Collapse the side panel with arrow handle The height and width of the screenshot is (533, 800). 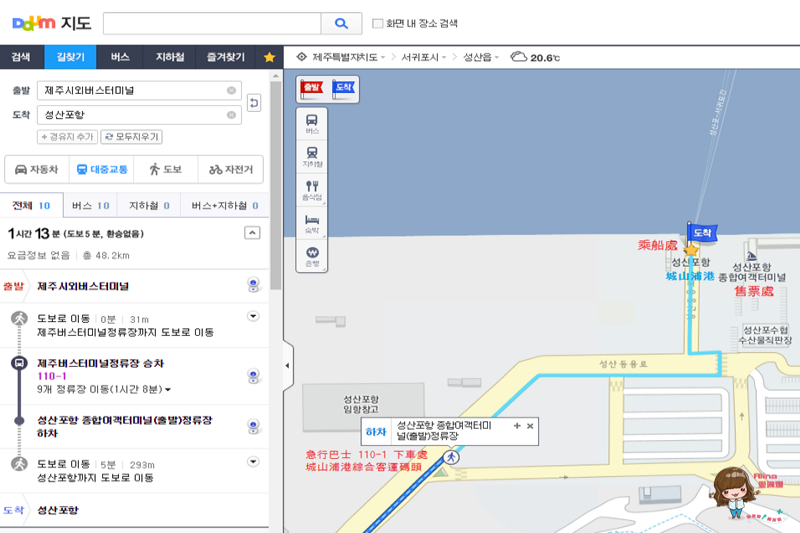click(288, 366)
